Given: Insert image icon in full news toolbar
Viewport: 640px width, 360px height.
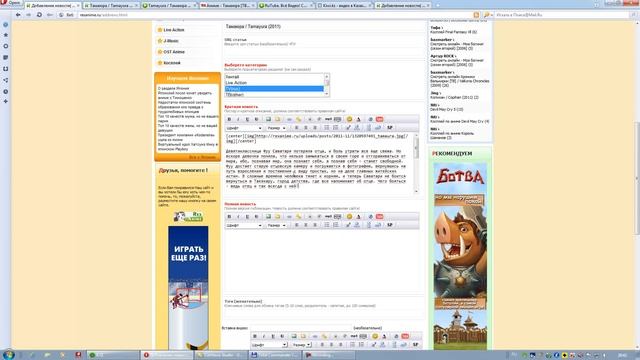Looking at the screenshot, I should coord(268,216).
